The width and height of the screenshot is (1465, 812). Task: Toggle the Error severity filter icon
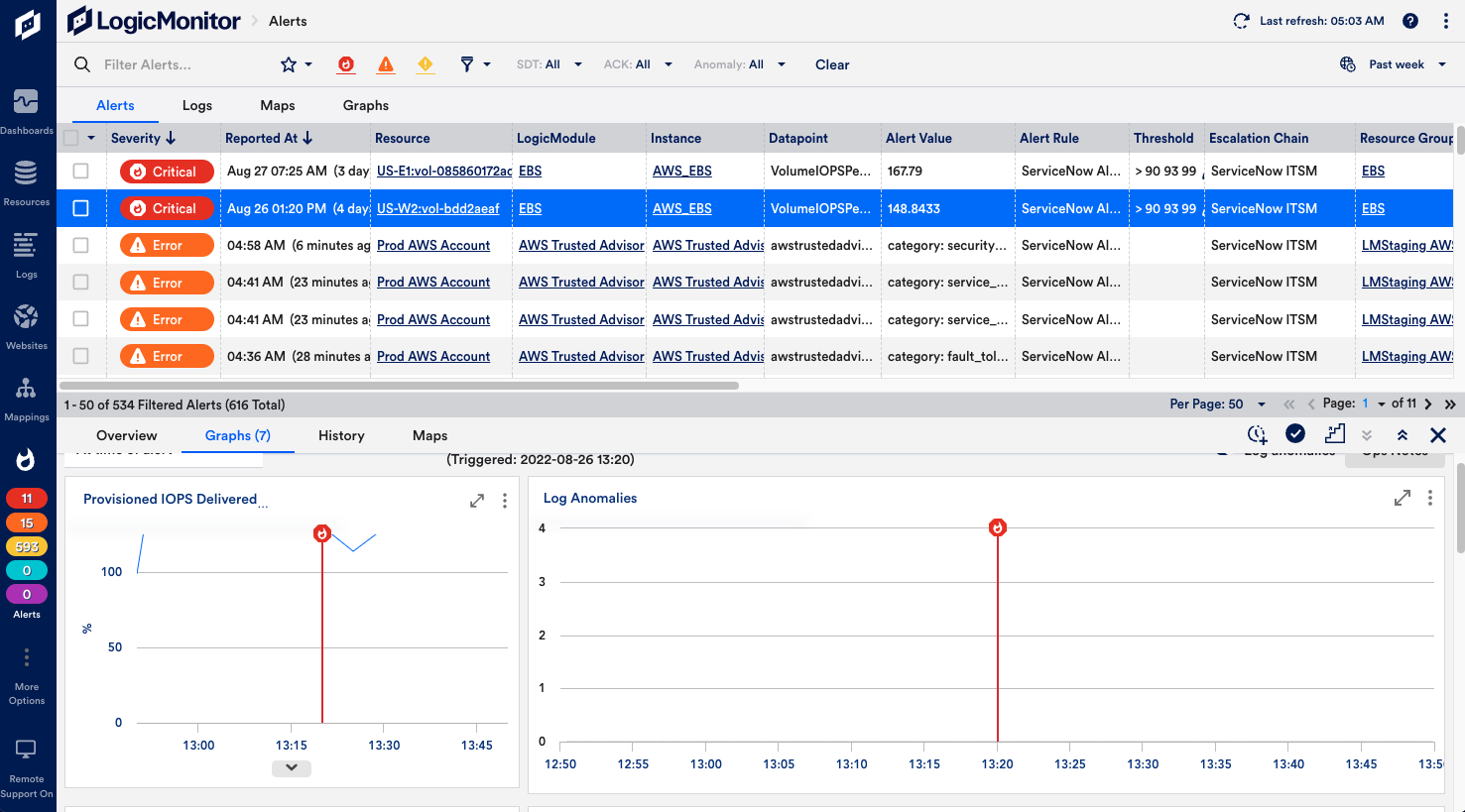point(385,63)
